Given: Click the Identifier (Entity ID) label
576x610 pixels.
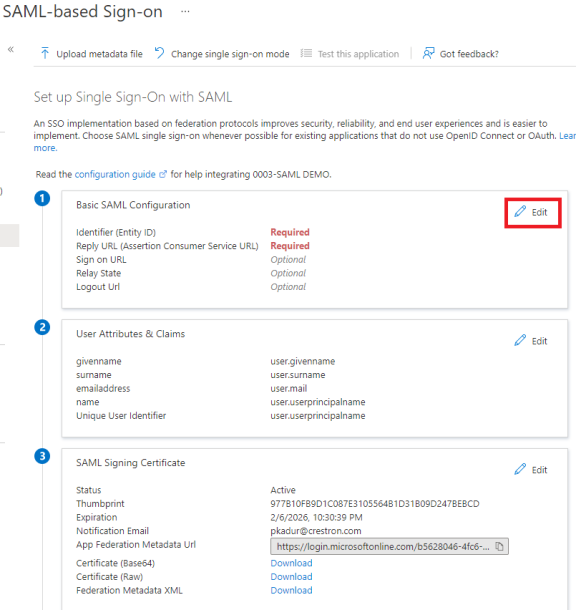Looking at the screenshot, I should tap(116, 232).
